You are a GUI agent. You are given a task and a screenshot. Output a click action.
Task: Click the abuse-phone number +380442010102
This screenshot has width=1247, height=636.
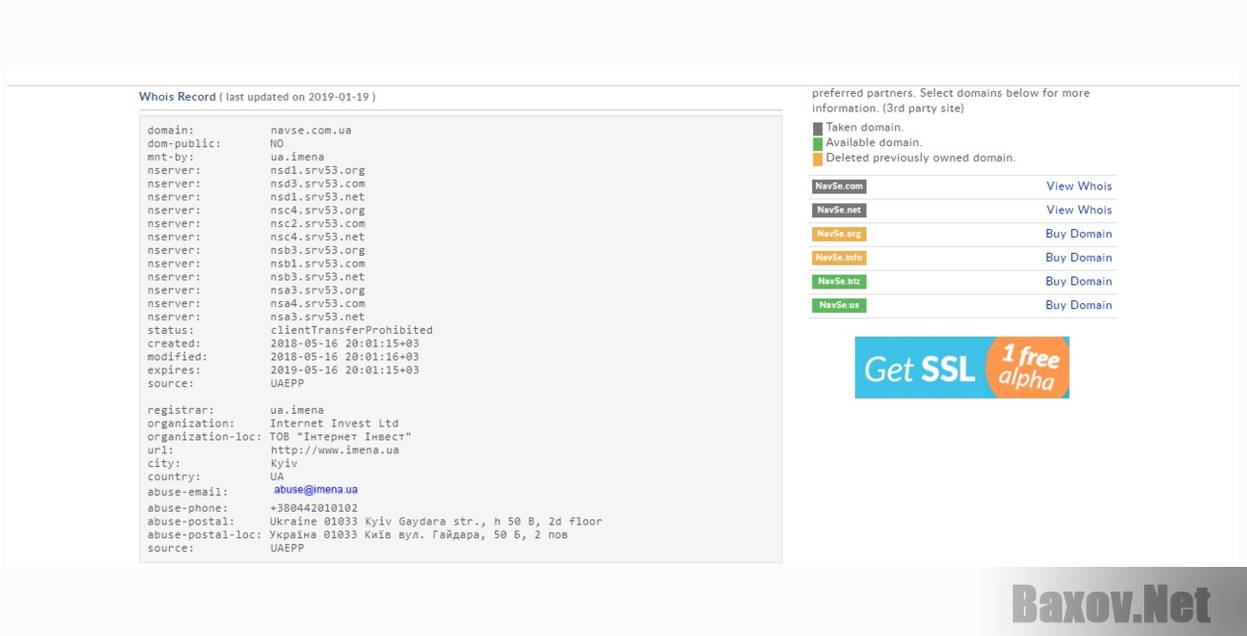[x=314, y=508]
